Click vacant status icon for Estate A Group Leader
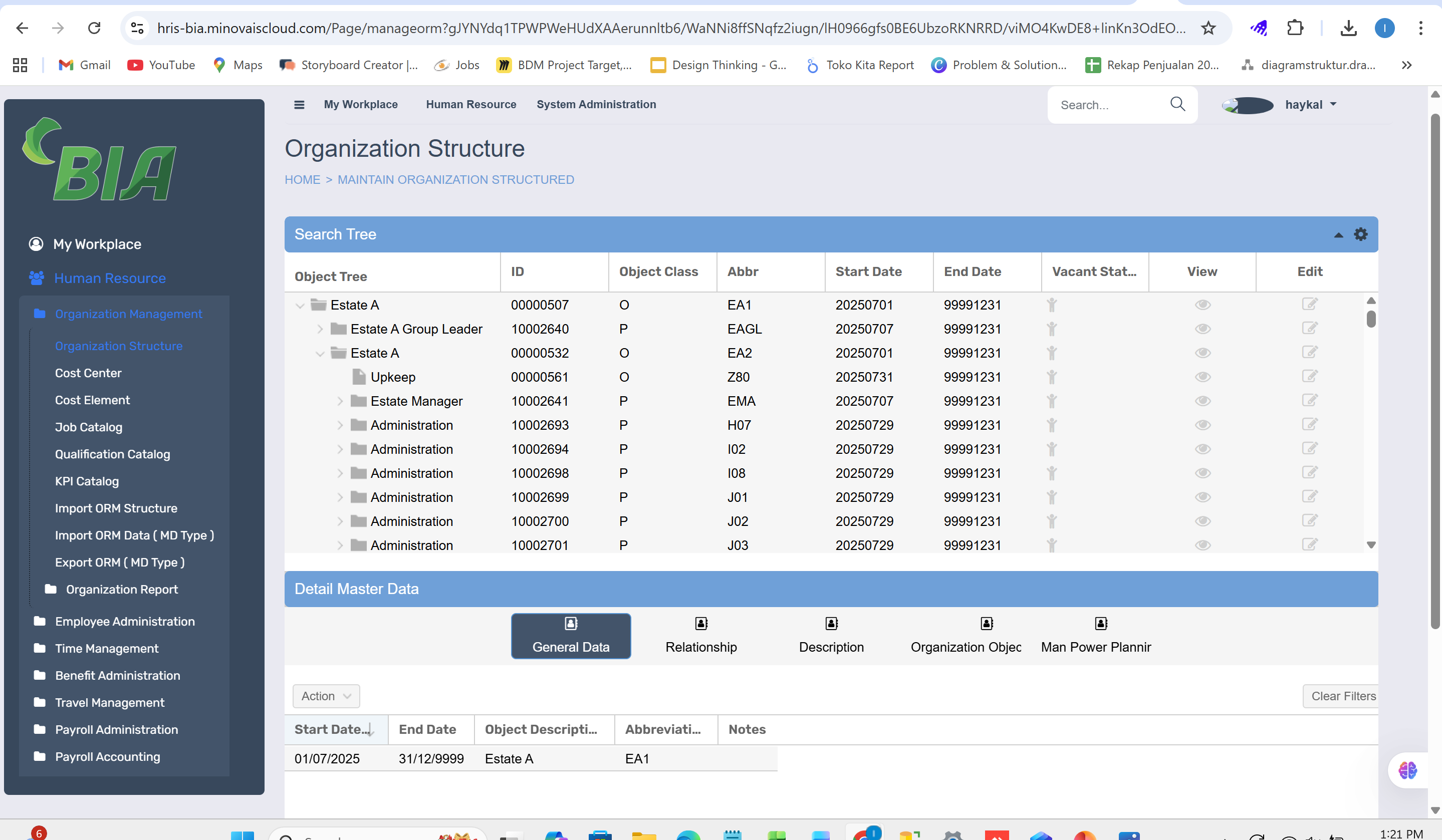1442x840 pixels. pos(1051,329)
